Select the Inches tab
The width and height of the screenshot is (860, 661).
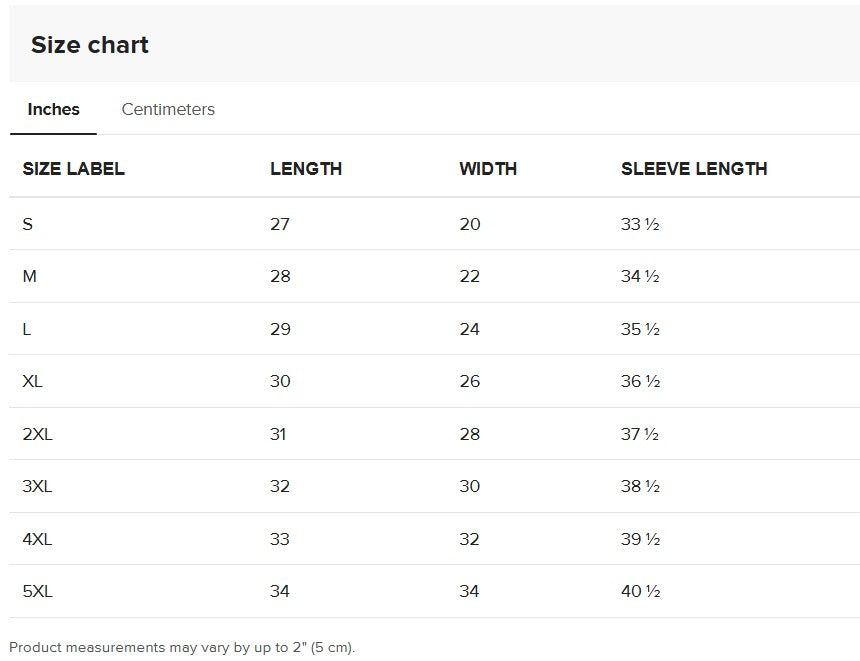click(53, 109)
